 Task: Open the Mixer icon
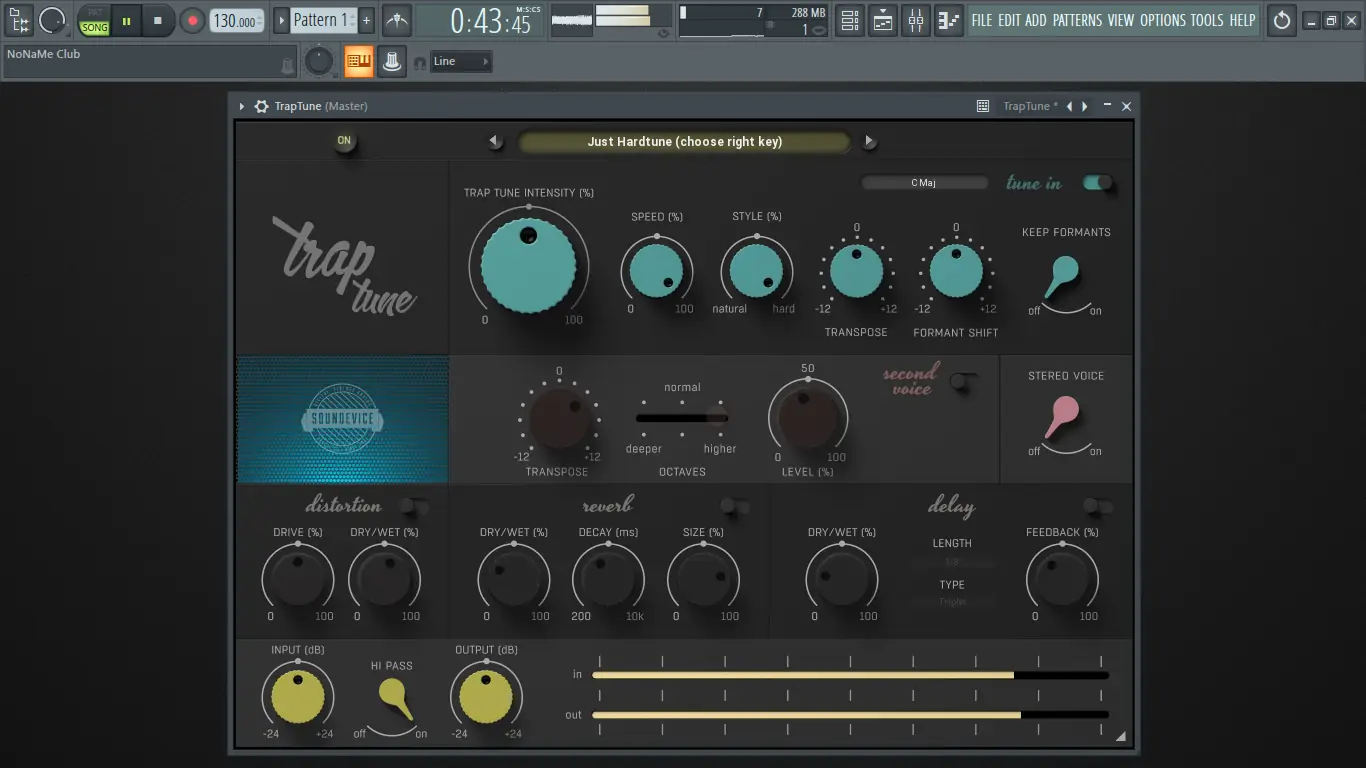coord(914,20)
